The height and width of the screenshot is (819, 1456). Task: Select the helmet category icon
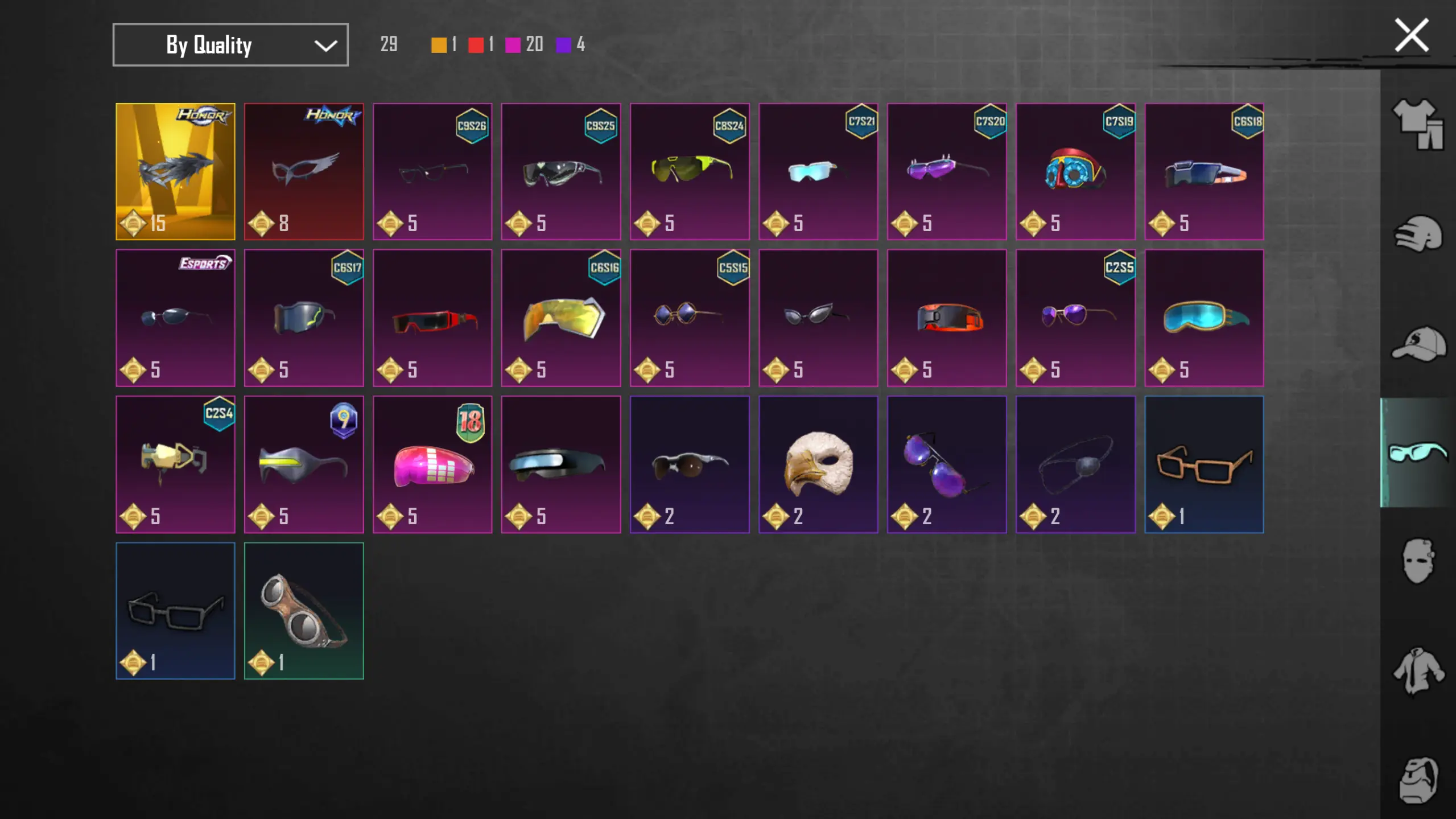click(1417, 233)
